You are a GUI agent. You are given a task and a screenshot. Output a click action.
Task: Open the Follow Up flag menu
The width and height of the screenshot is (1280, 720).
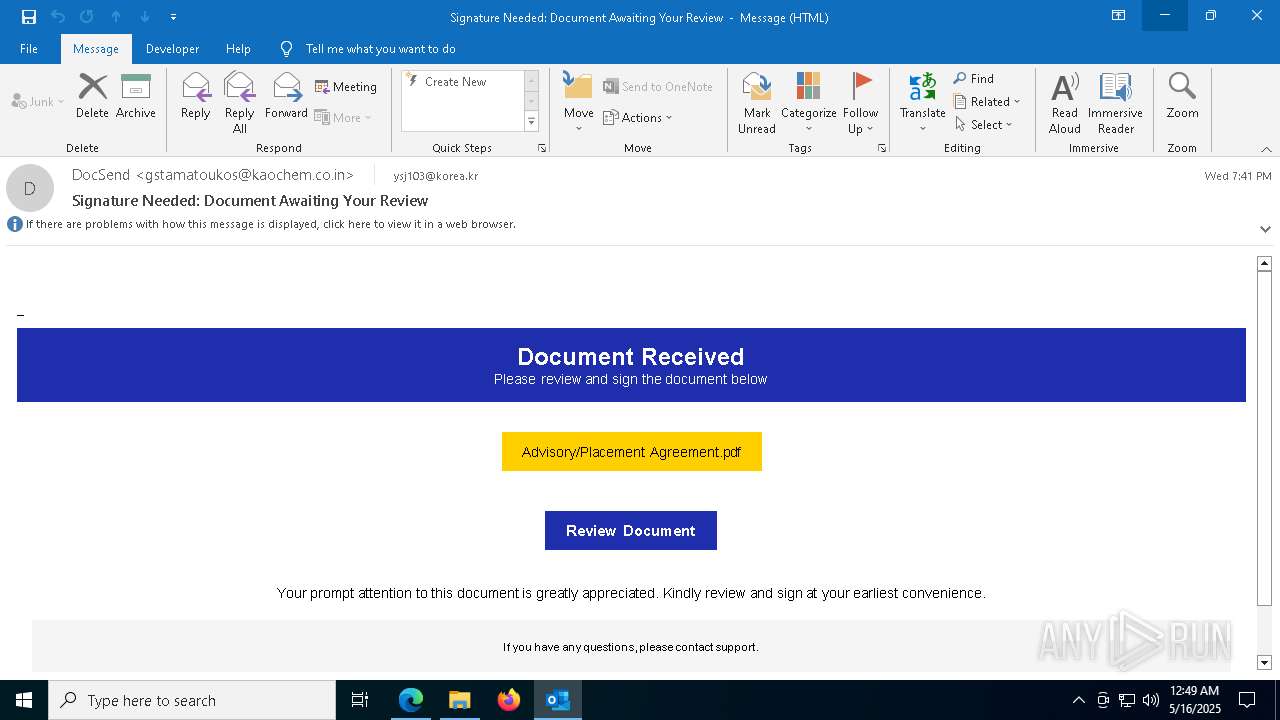pos(860,102)
